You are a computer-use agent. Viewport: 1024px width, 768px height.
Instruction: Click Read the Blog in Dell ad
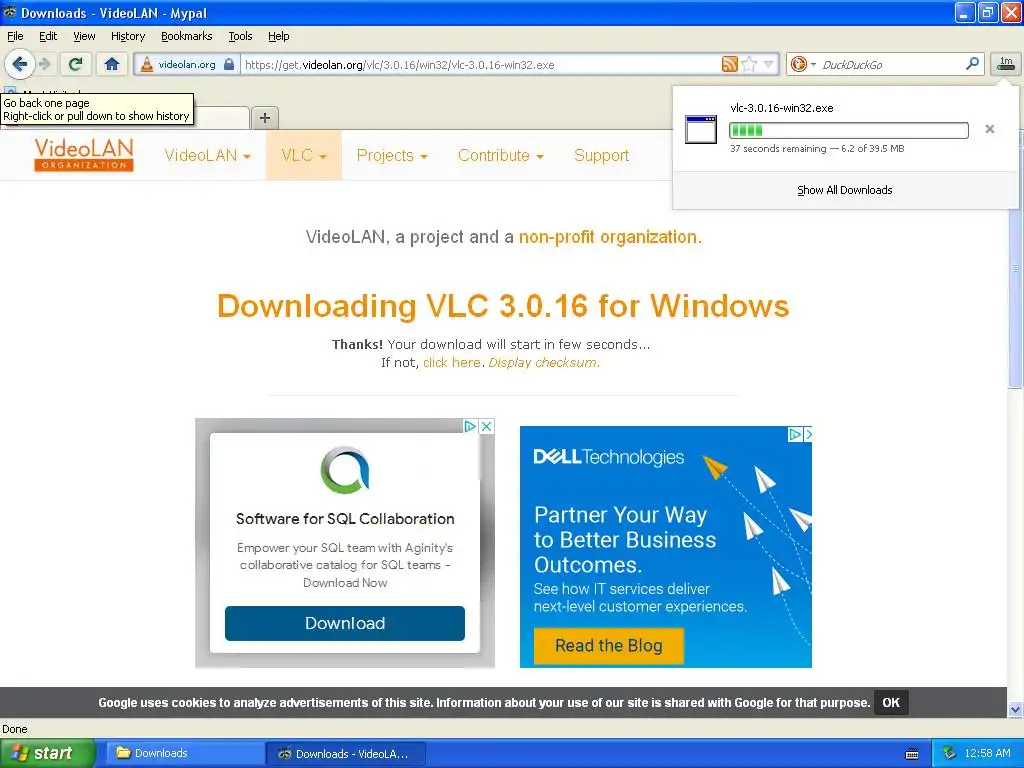point(609,646)
